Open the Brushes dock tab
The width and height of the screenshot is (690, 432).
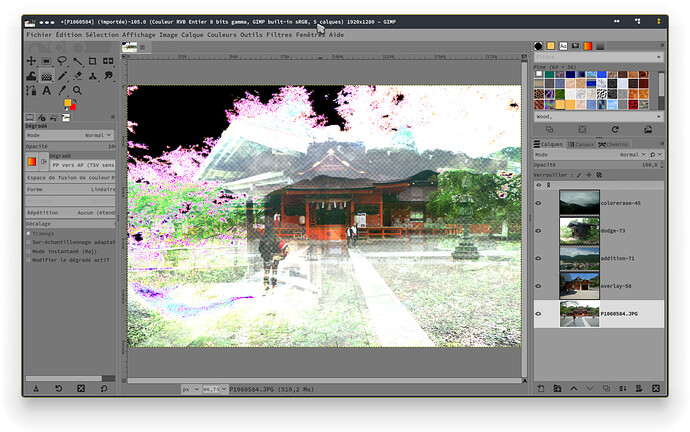(538, 46)
